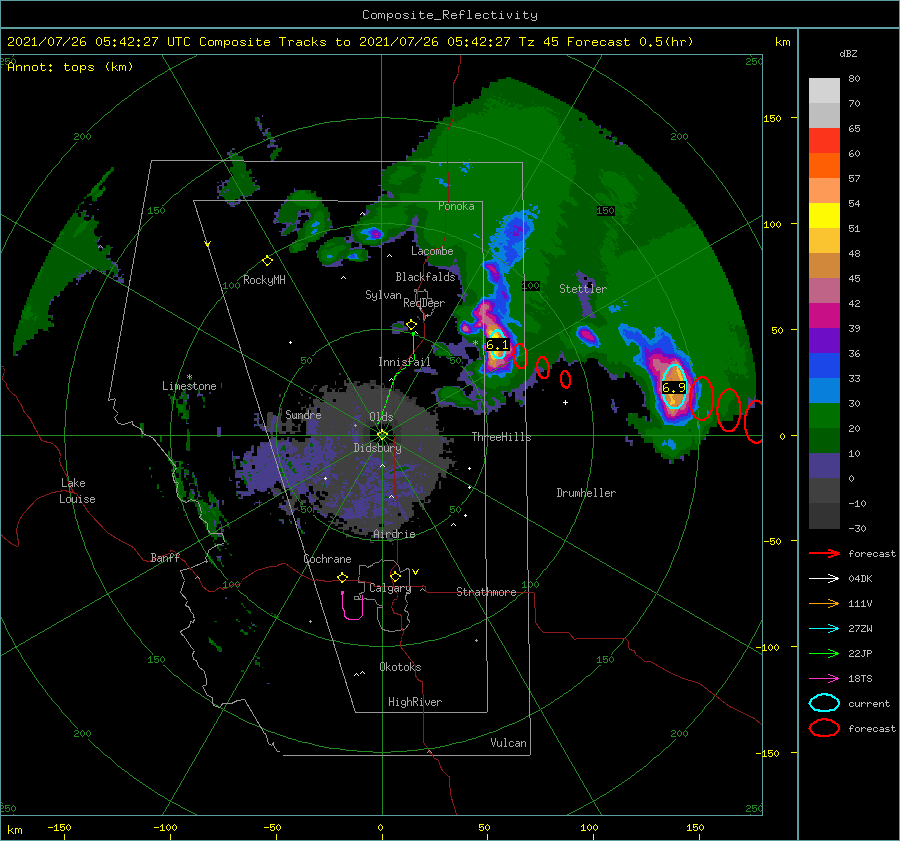Click the Ponoka city label
This screenshot has height=841, width=900.
(x=456, y=206)
